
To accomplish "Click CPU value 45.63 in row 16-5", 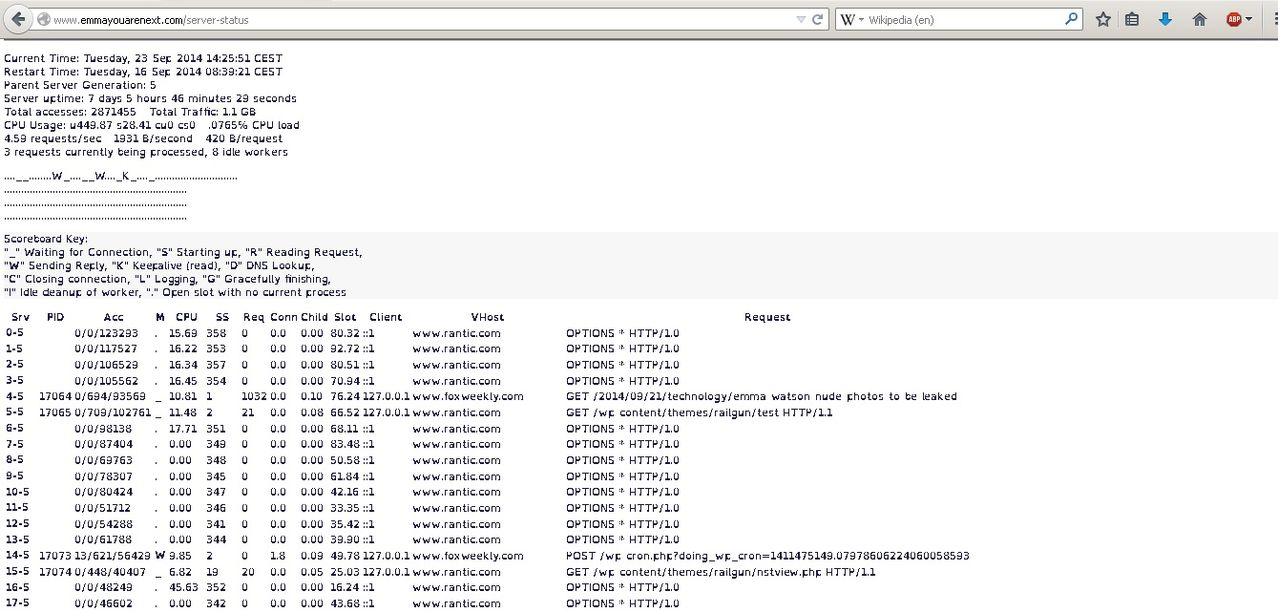I will pyautogui.click(x=183, y=588).
